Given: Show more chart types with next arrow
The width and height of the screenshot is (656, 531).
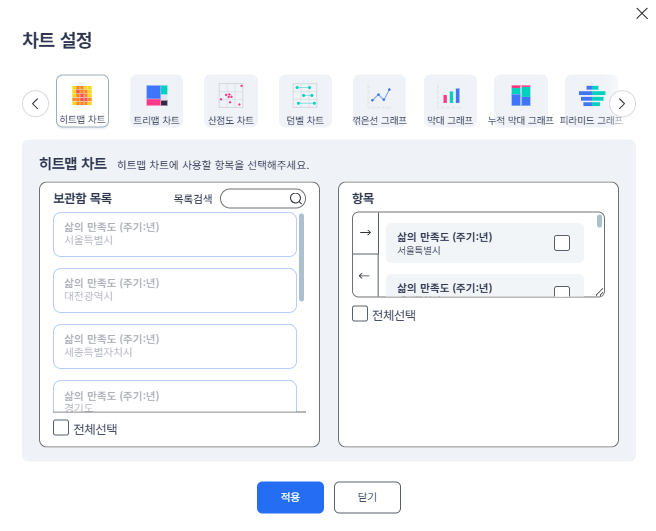Looking at the screenshot, I should point(622,103).
